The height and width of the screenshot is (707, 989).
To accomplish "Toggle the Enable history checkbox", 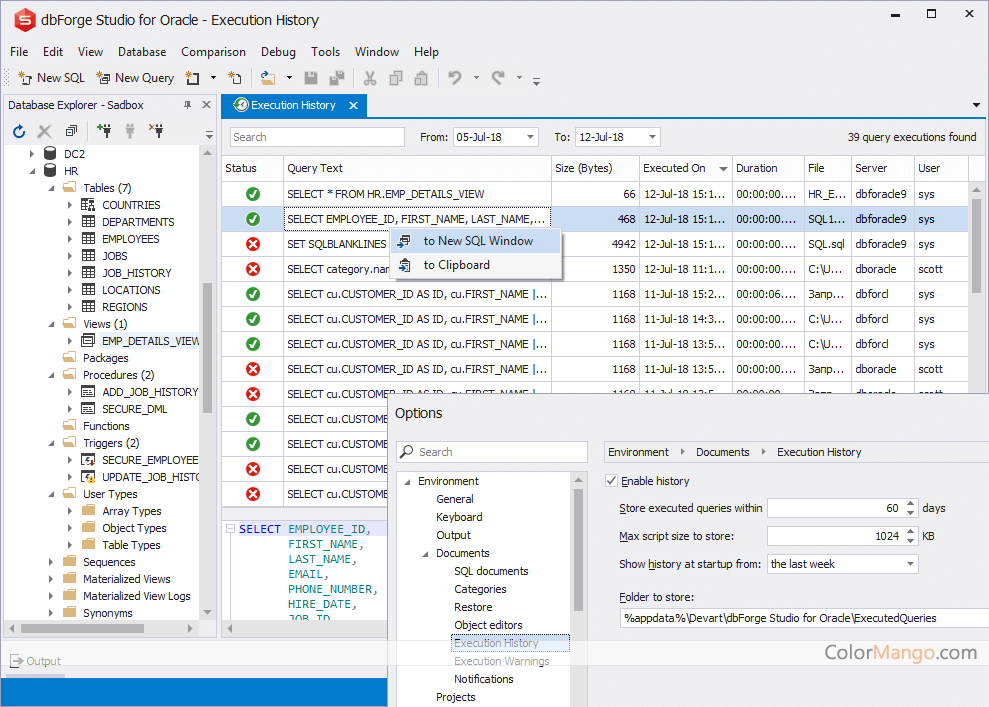I will coord(612,481).
